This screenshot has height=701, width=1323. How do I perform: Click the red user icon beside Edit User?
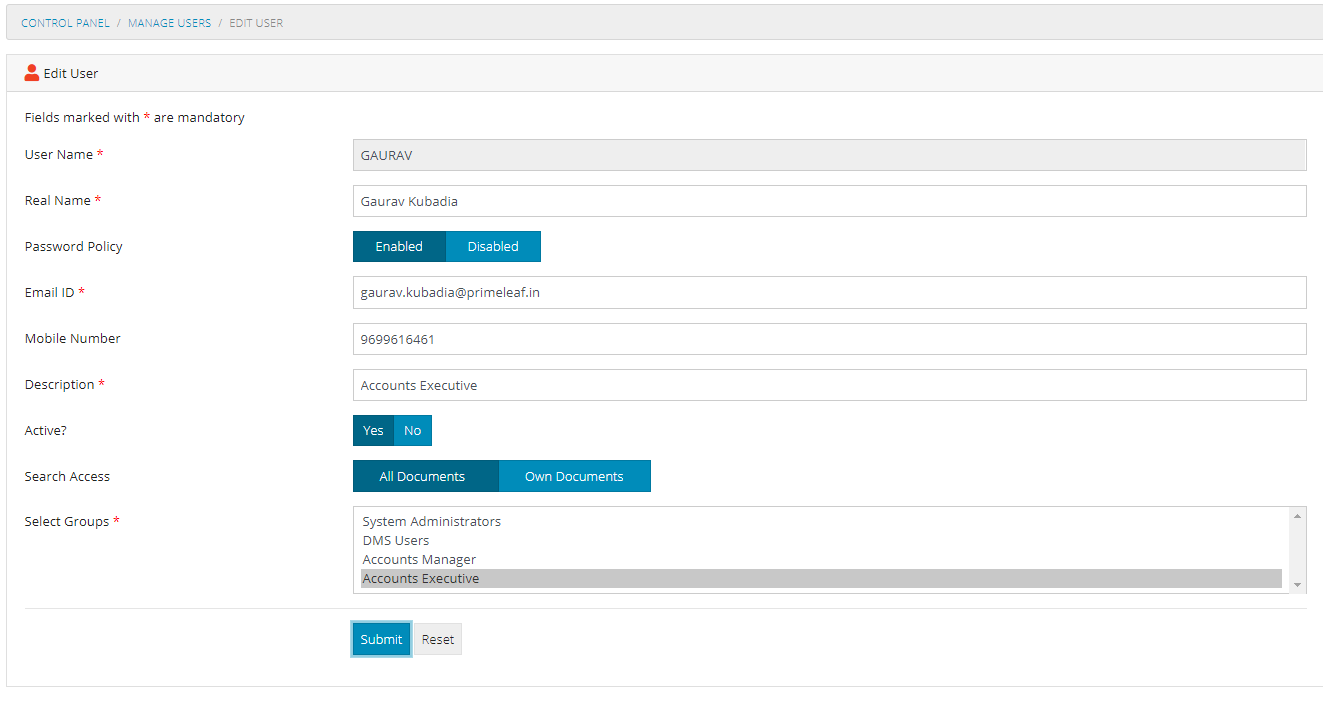coord(30,72)
